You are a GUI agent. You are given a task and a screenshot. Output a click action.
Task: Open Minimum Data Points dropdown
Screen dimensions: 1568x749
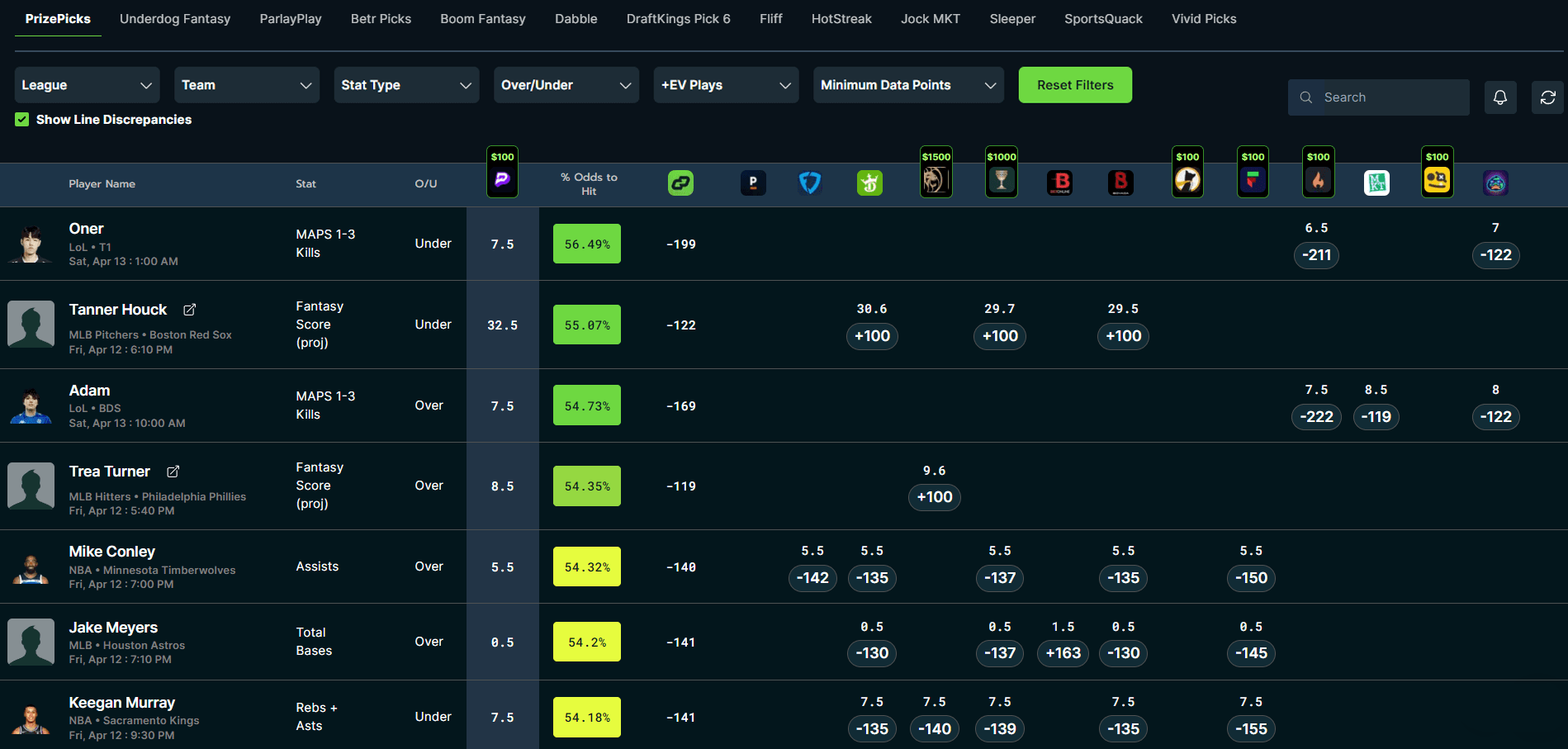pos(908,85)
